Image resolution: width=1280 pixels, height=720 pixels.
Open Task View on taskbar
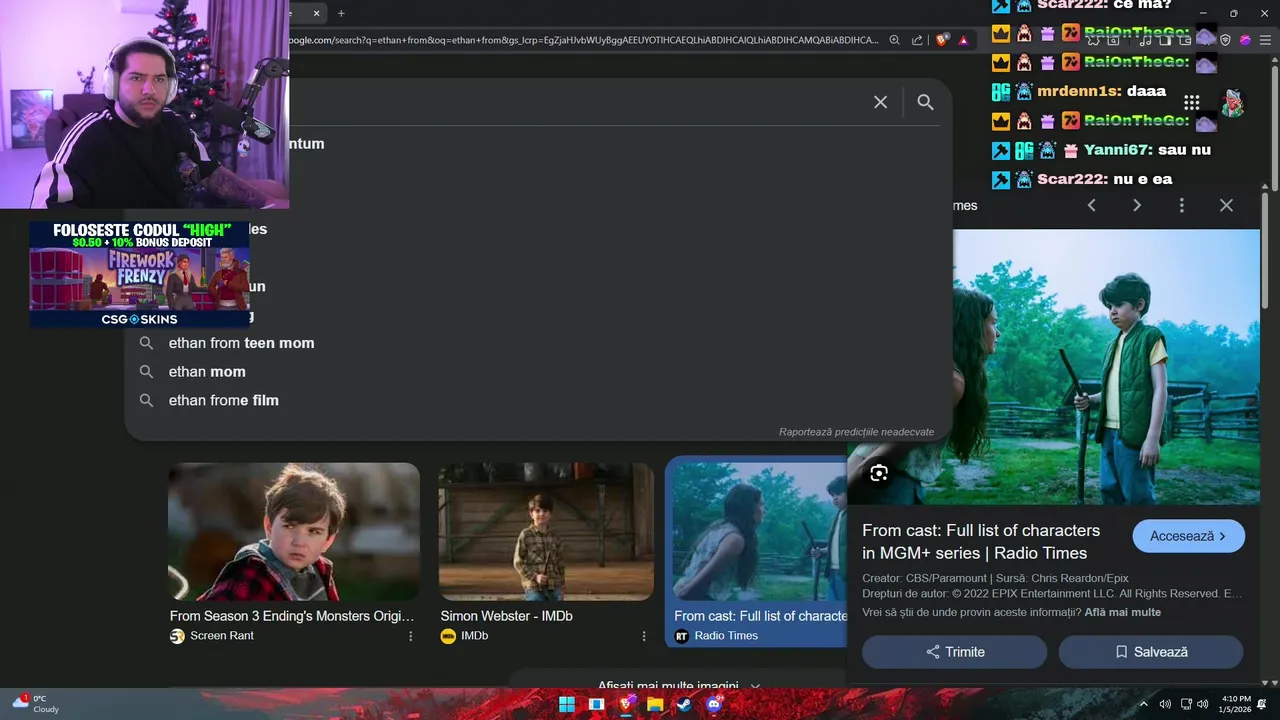(x=597, y=704)
